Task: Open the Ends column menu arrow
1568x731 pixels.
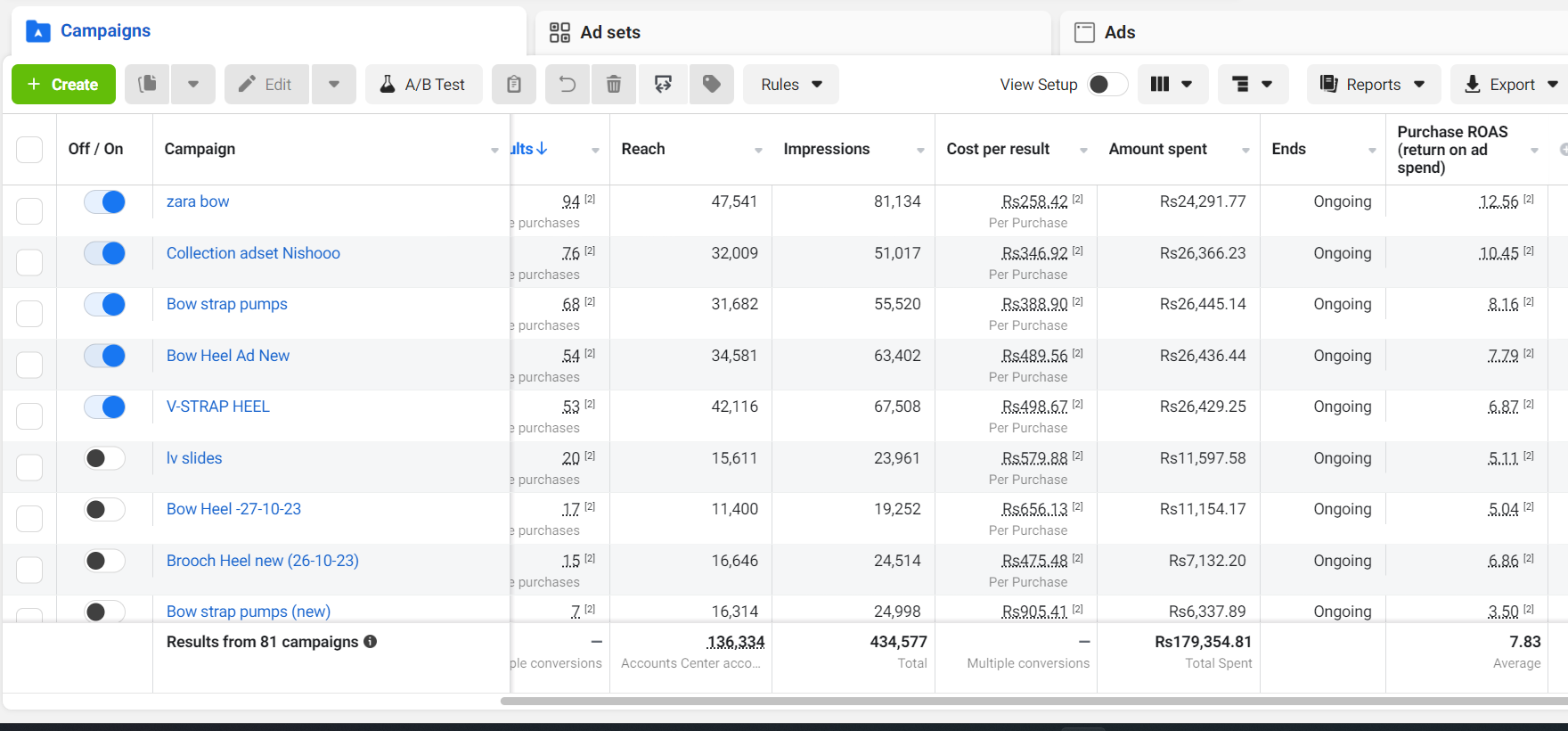Action: [x=1372, y=150]
